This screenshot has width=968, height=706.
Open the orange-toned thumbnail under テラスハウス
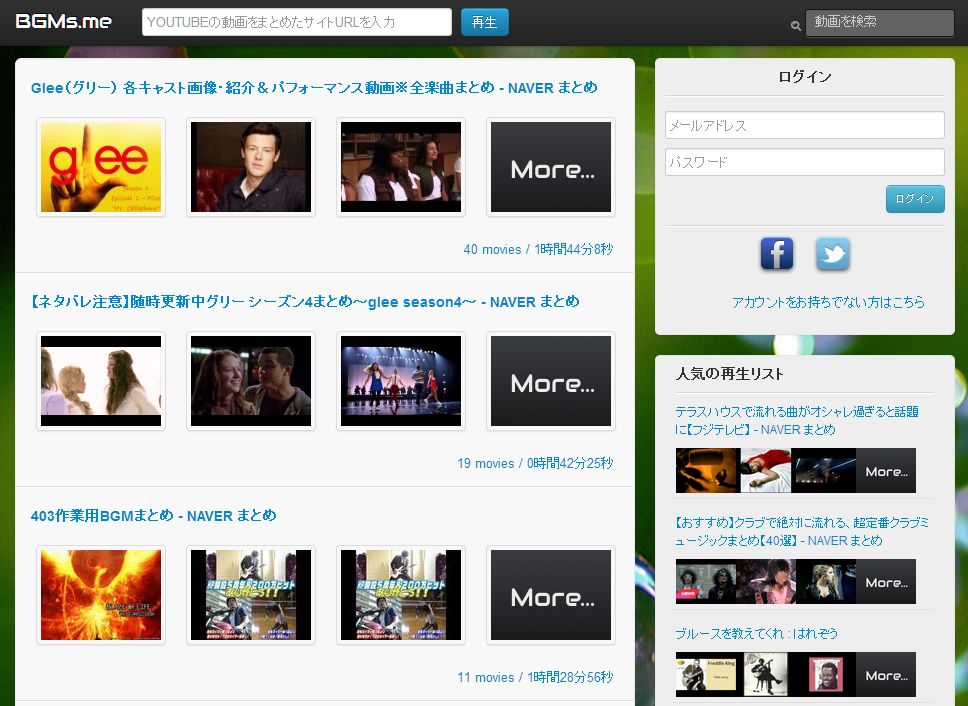pos(707,470)
